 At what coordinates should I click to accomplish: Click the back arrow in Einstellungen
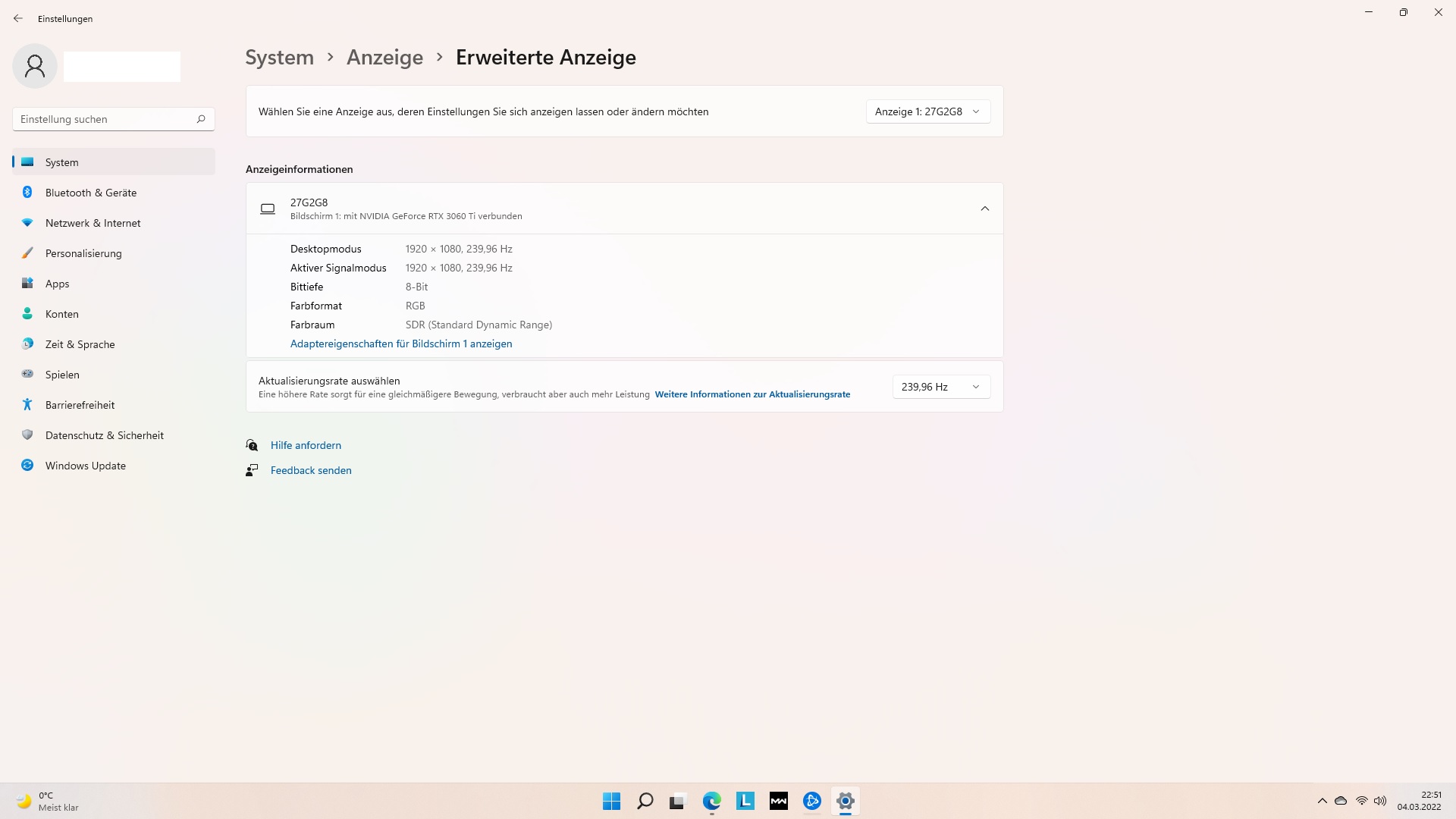pyautogui.click(x=18, y=18)
